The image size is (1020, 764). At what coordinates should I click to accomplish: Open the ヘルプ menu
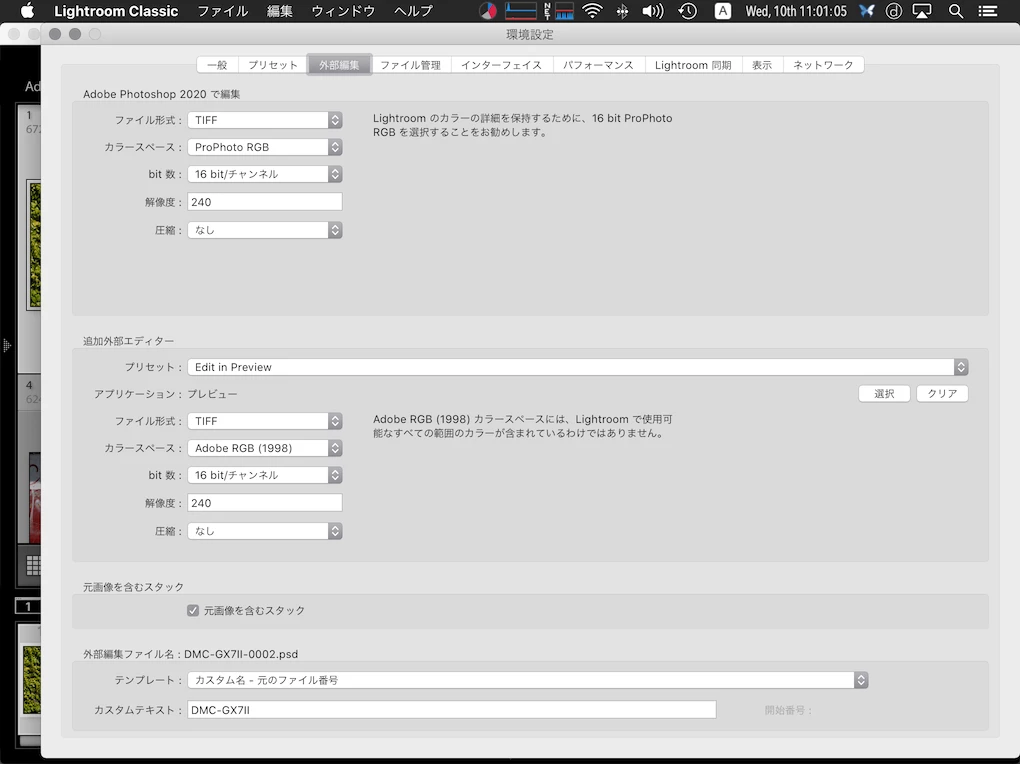(x=413, y=11)
